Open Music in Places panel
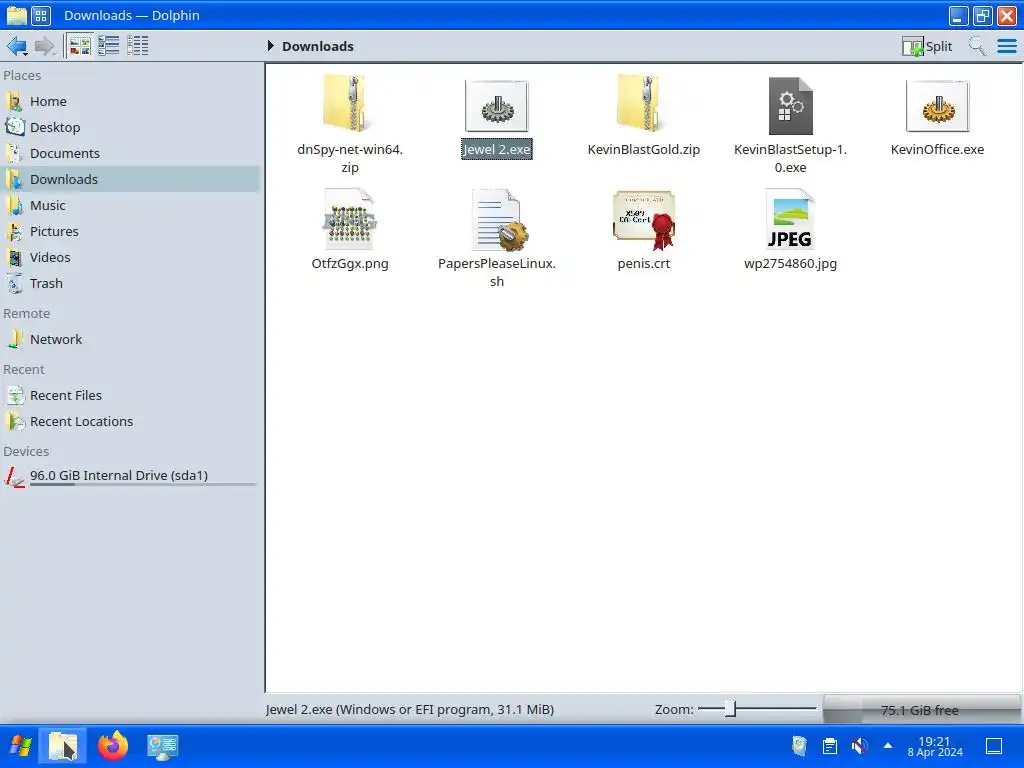Screen dimensions: 1024x768 coord(131,205)
